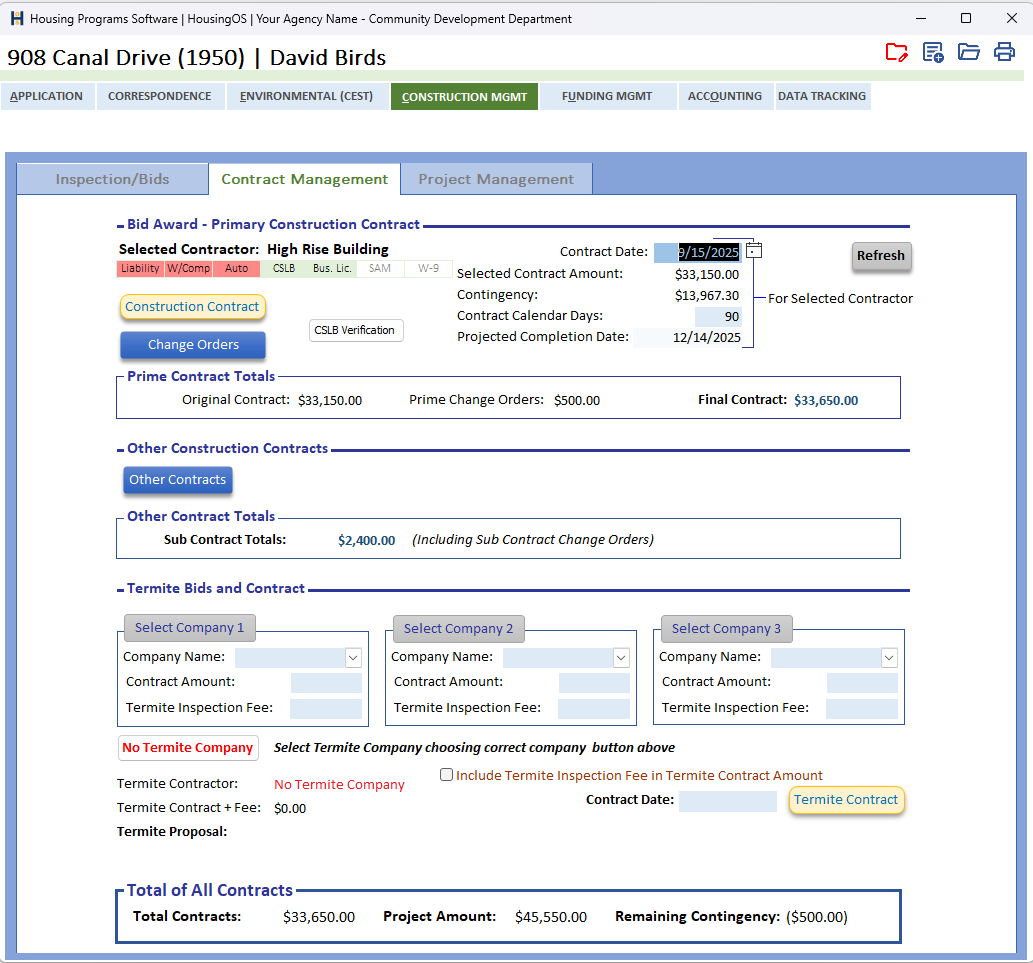The width and height of the screenshot is (1033, 963).
Task: Click the red Liability status indicator
Action: point(140,269)
